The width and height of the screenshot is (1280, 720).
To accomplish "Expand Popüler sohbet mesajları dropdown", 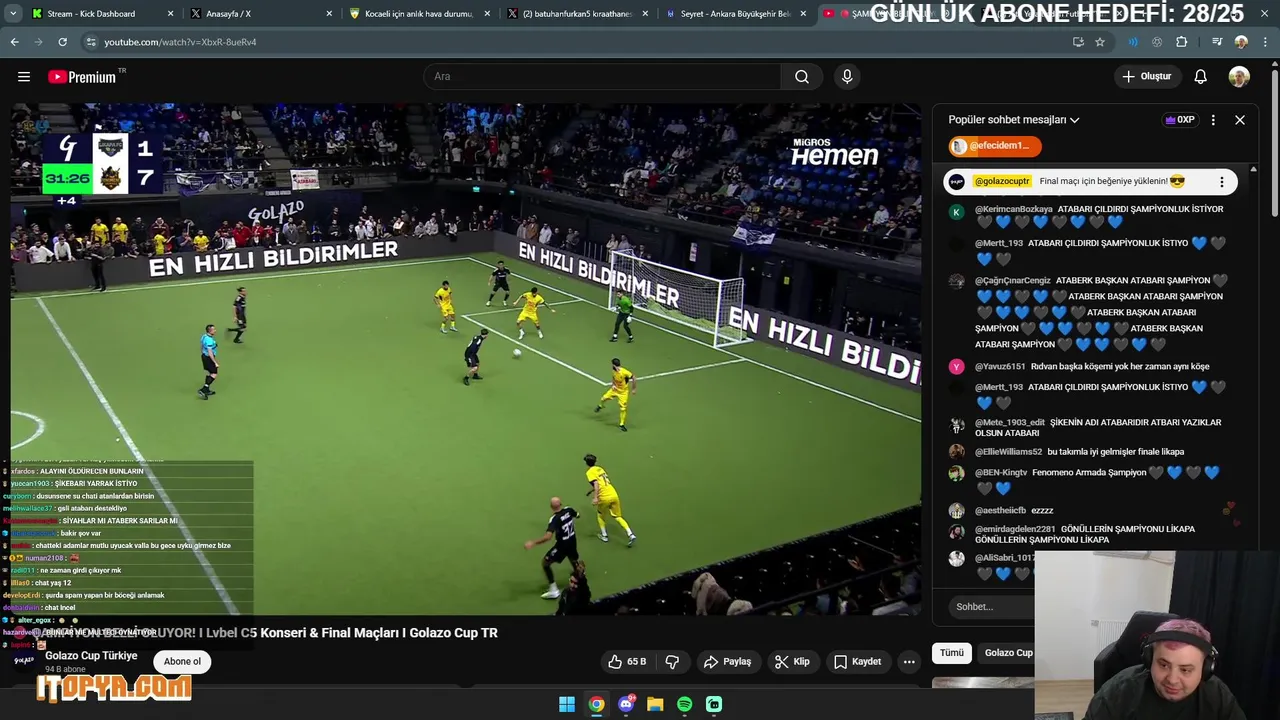I will [1014, 120].
